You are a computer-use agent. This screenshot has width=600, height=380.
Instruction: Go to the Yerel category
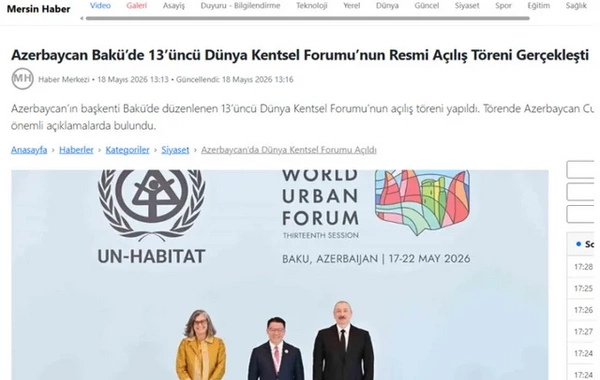[x=351, y=5]
